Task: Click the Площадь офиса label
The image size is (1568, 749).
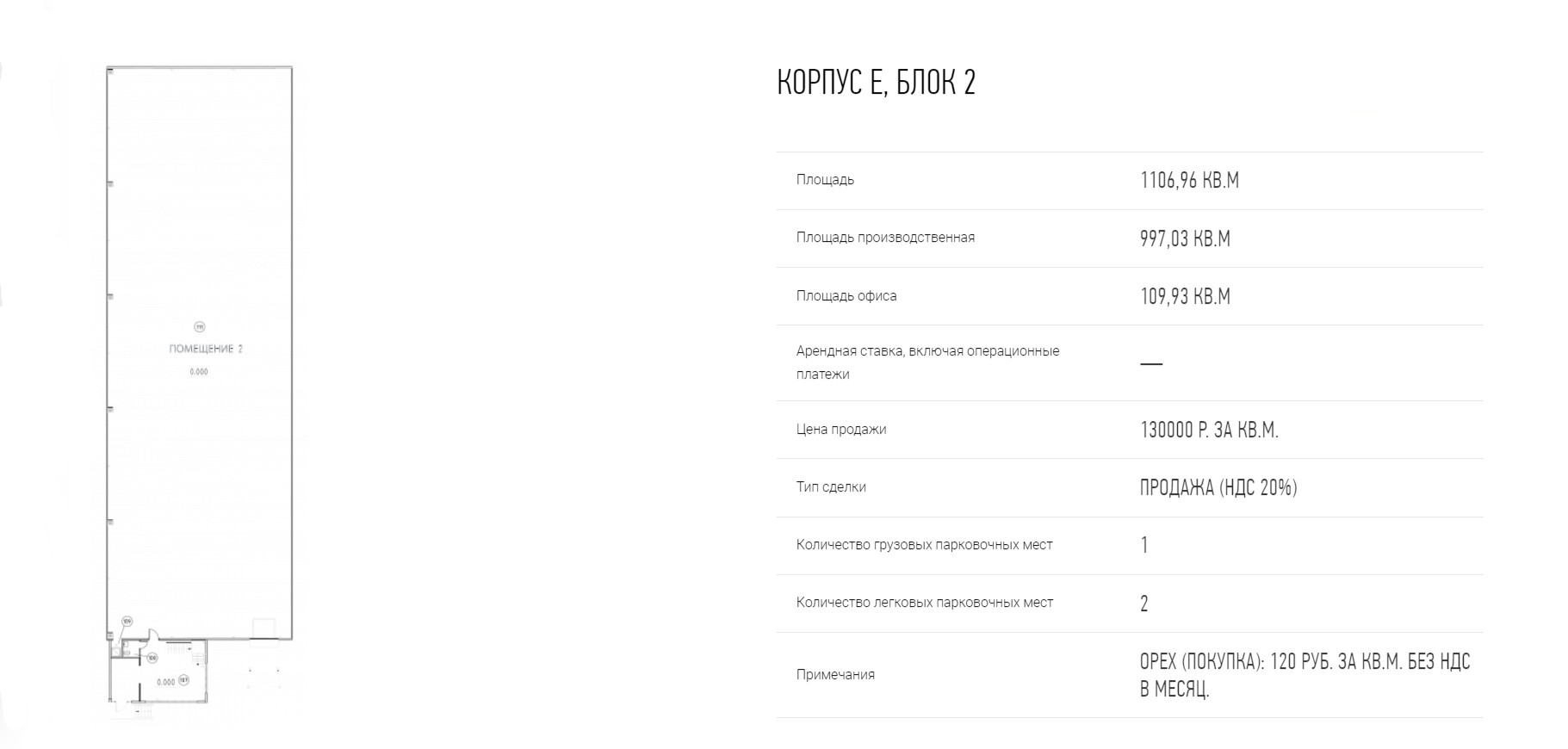Action: click(x=846, y=296)
